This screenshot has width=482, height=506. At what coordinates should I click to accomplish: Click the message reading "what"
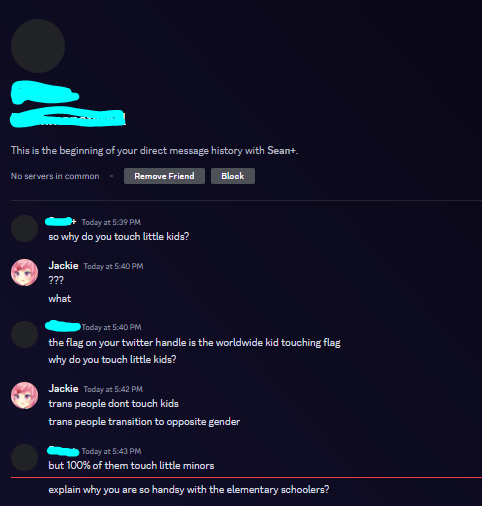pos(60,298)
